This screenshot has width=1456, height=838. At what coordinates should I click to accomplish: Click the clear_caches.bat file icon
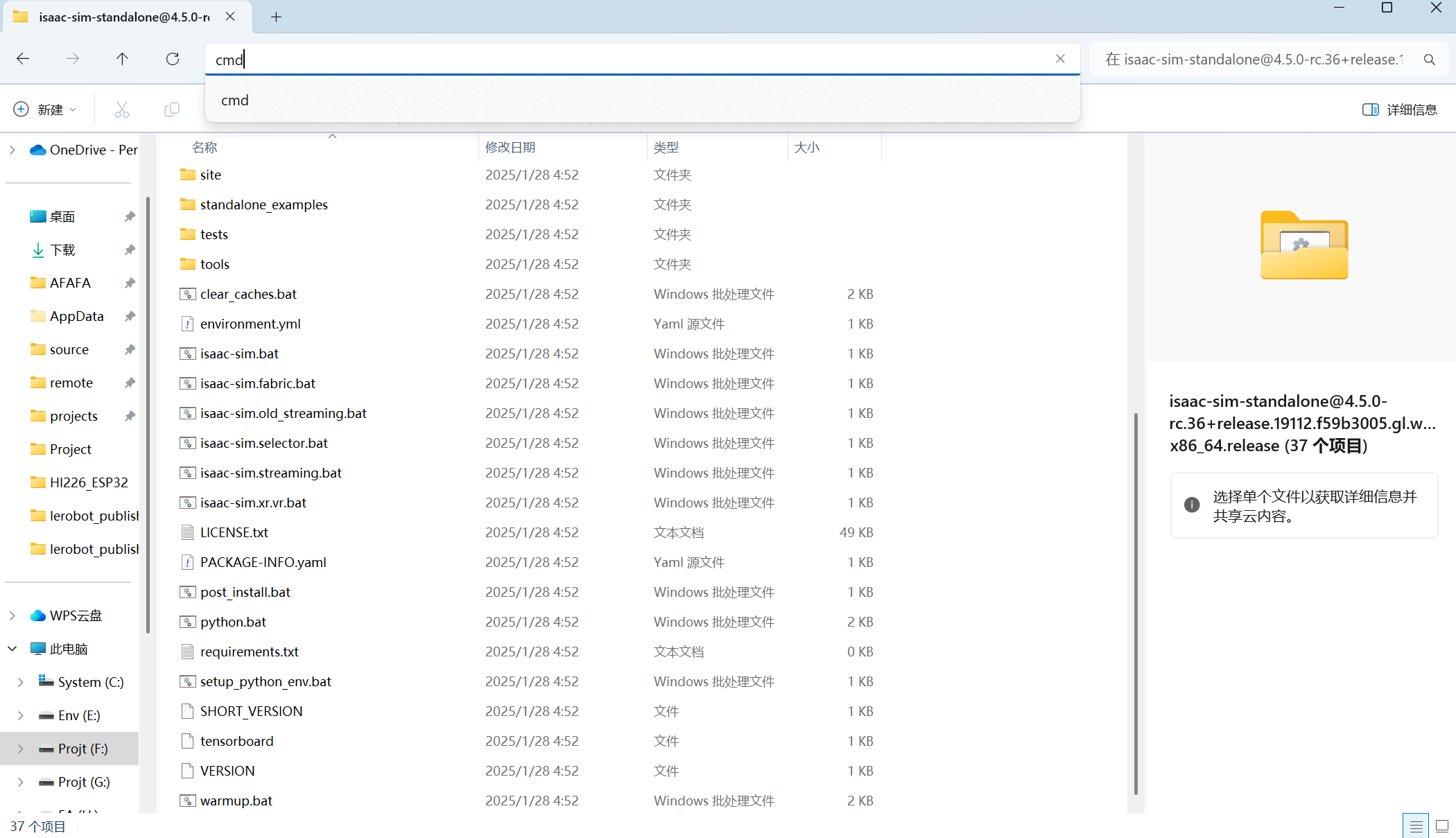tap(187, 294)
